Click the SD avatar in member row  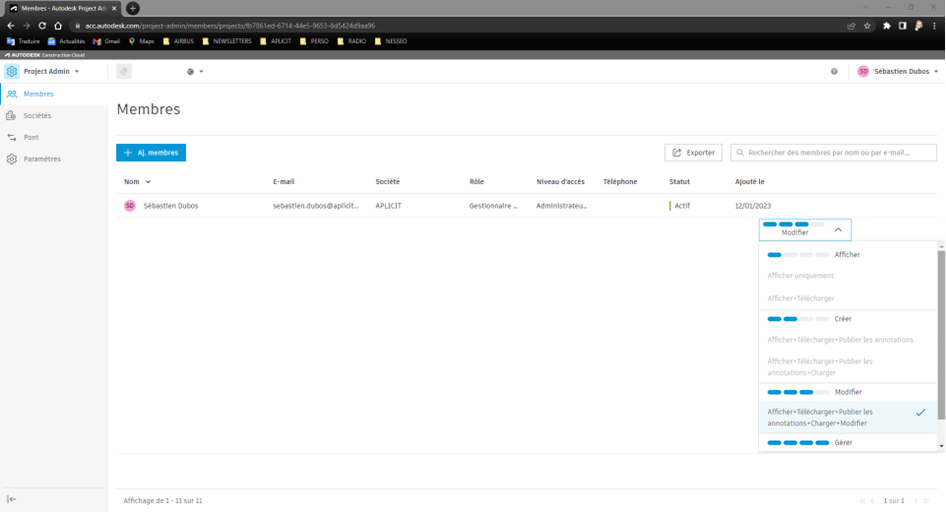click(x=130, y=206)
